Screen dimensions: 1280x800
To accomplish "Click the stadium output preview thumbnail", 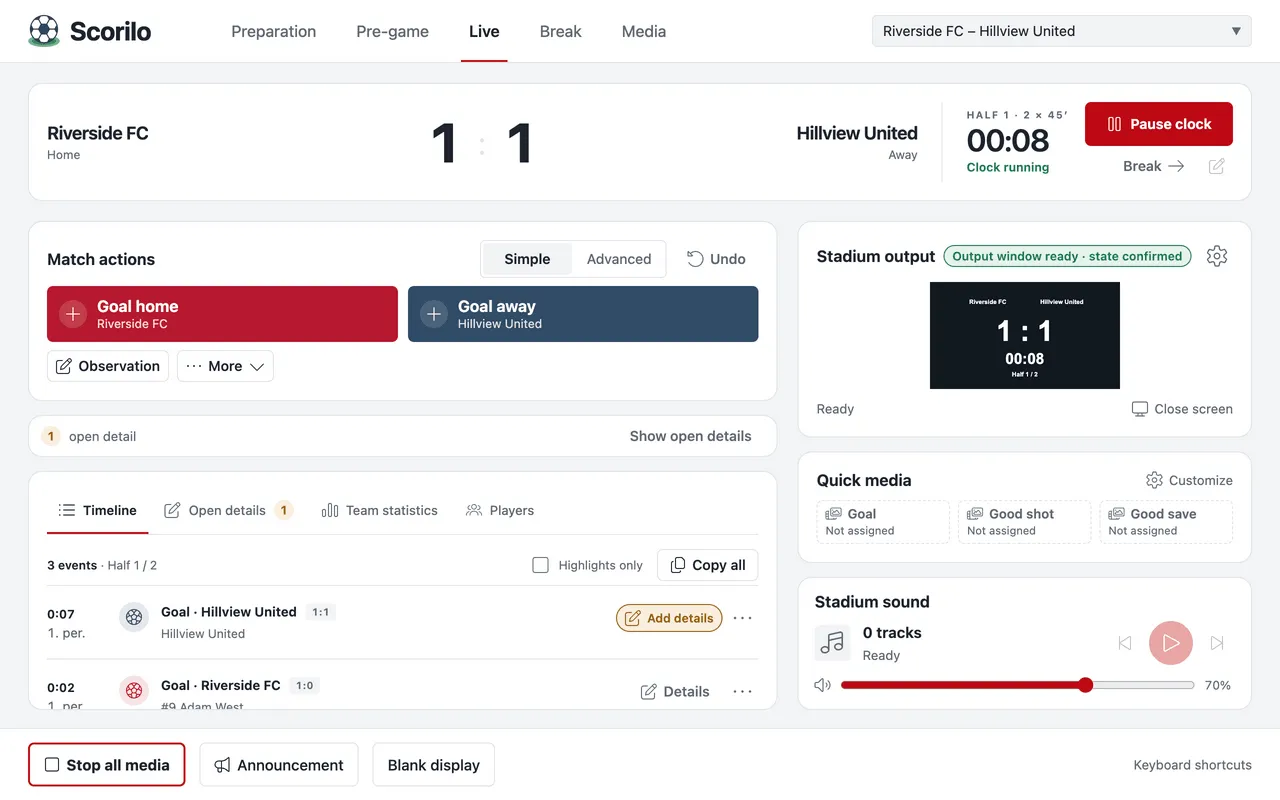I will pyautogui.click(x=1025, y=335).
